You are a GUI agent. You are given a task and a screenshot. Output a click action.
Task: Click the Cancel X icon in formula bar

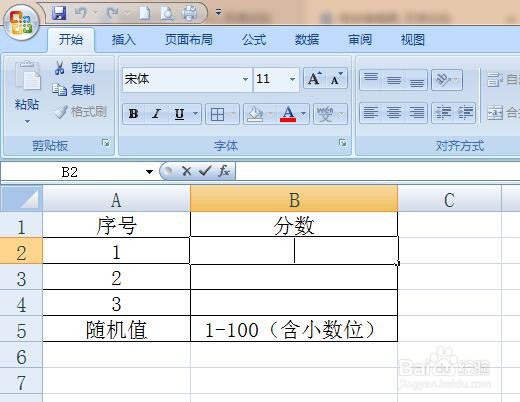186,171
